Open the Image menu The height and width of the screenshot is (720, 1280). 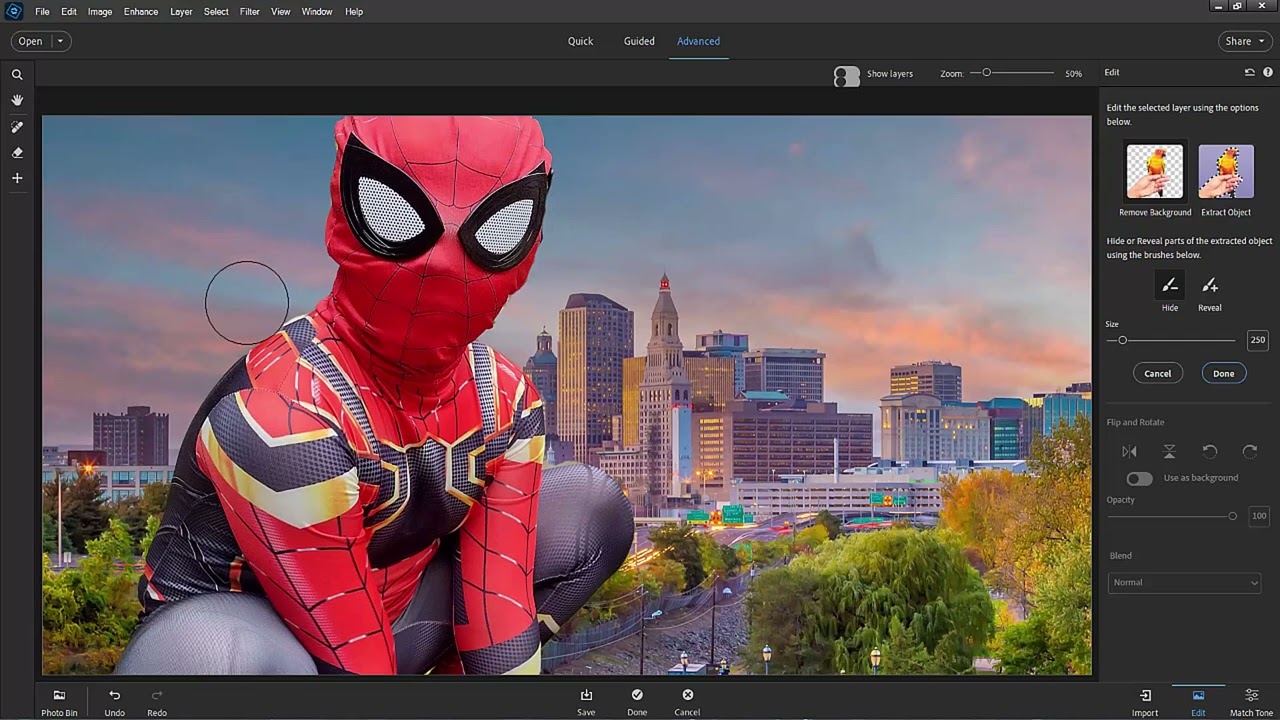point(100,12)
